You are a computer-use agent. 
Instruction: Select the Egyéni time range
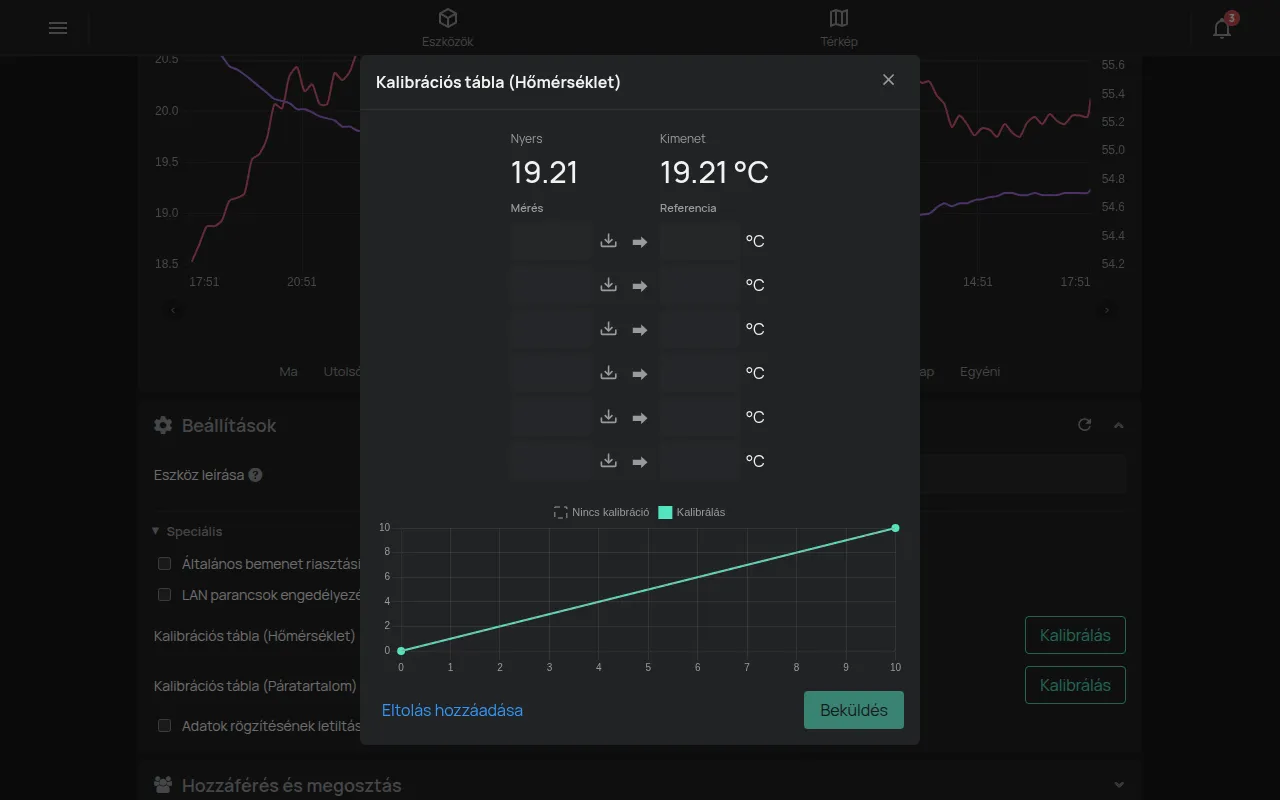[x=980, y=371]
